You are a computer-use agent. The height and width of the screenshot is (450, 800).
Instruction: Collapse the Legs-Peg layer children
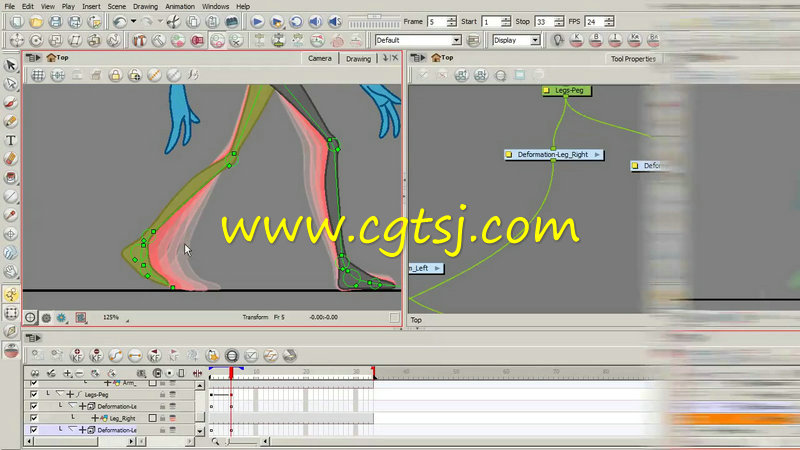(60, 394)
